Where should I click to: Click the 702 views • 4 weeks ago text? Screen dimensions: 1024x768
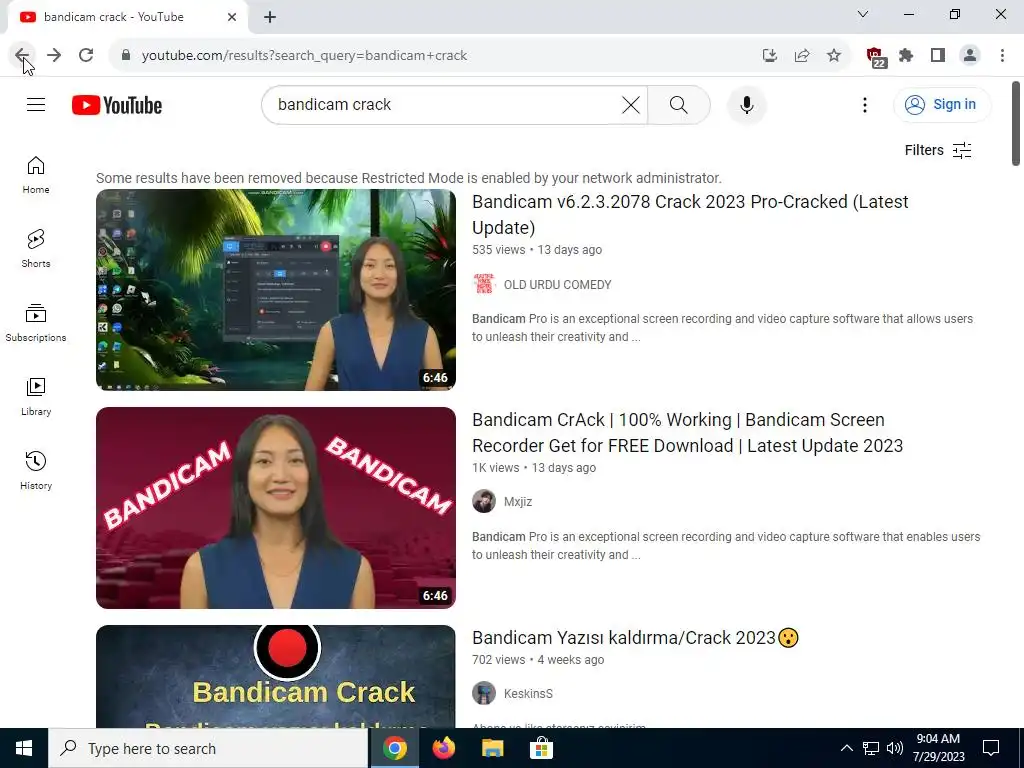pos(538,660)
